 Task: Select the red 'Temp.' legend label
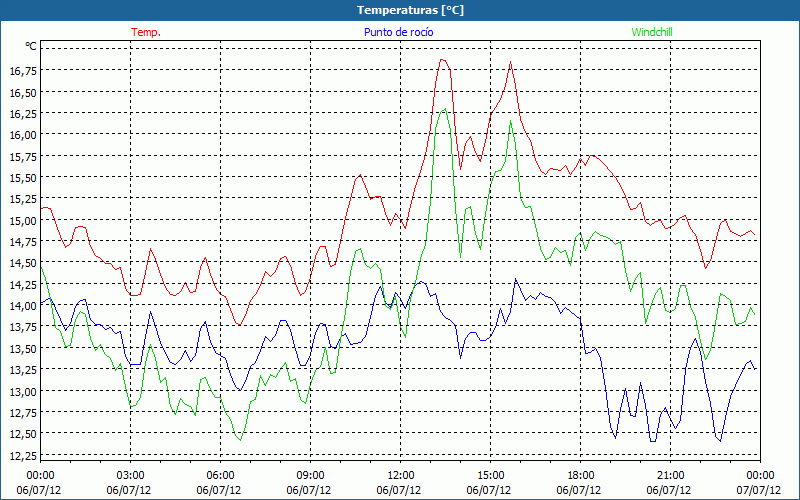pyautogui.click(x=146, y=32)
